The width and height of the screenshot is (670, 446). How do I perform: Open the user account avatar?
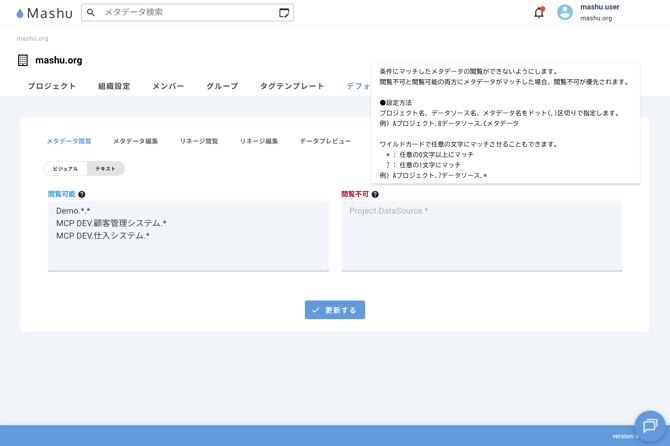(565, 13)
